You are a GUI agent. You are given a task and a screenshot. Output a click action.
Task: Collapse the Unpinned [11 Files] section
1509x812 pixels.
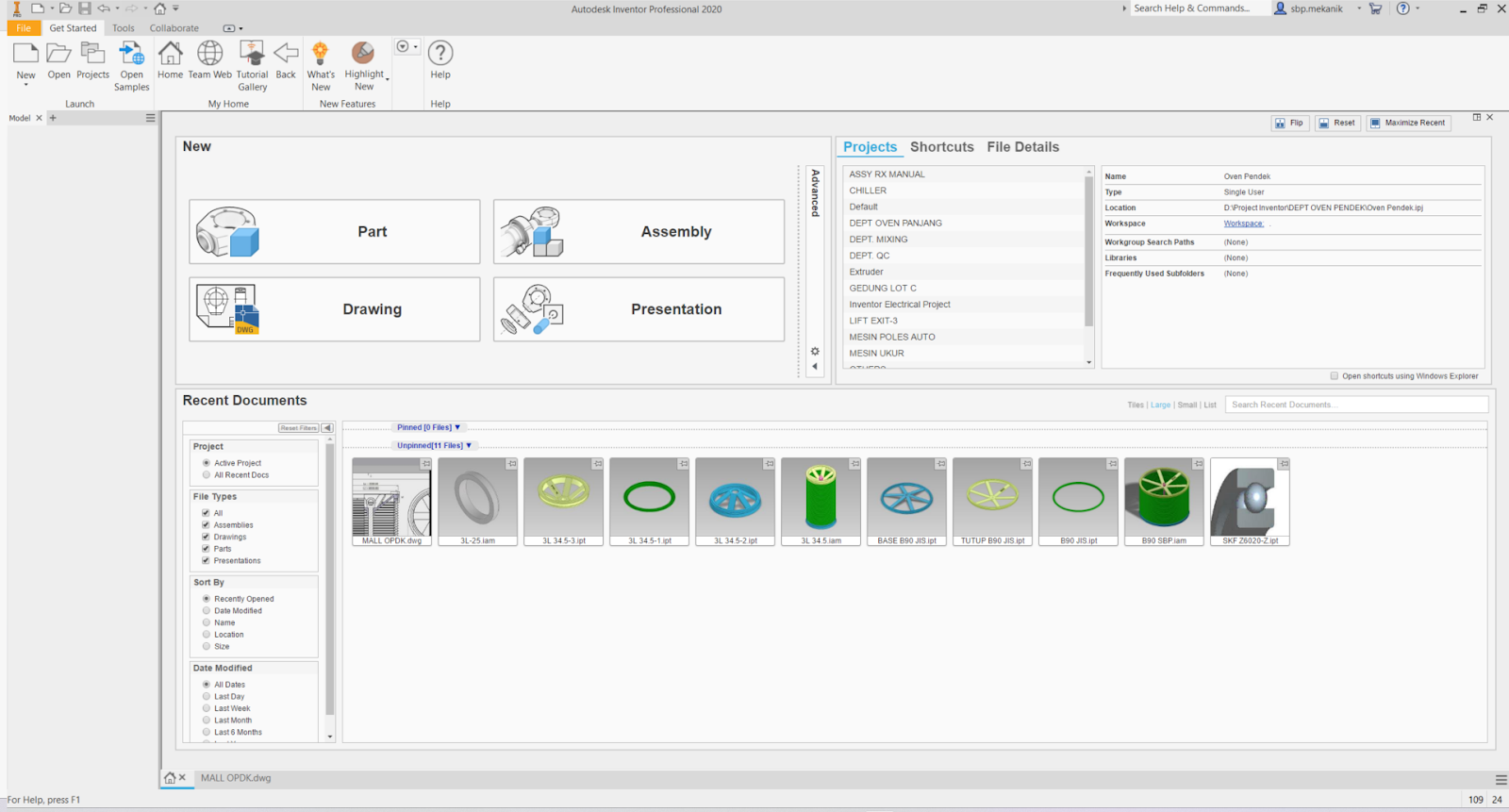[x=434, y=445]
